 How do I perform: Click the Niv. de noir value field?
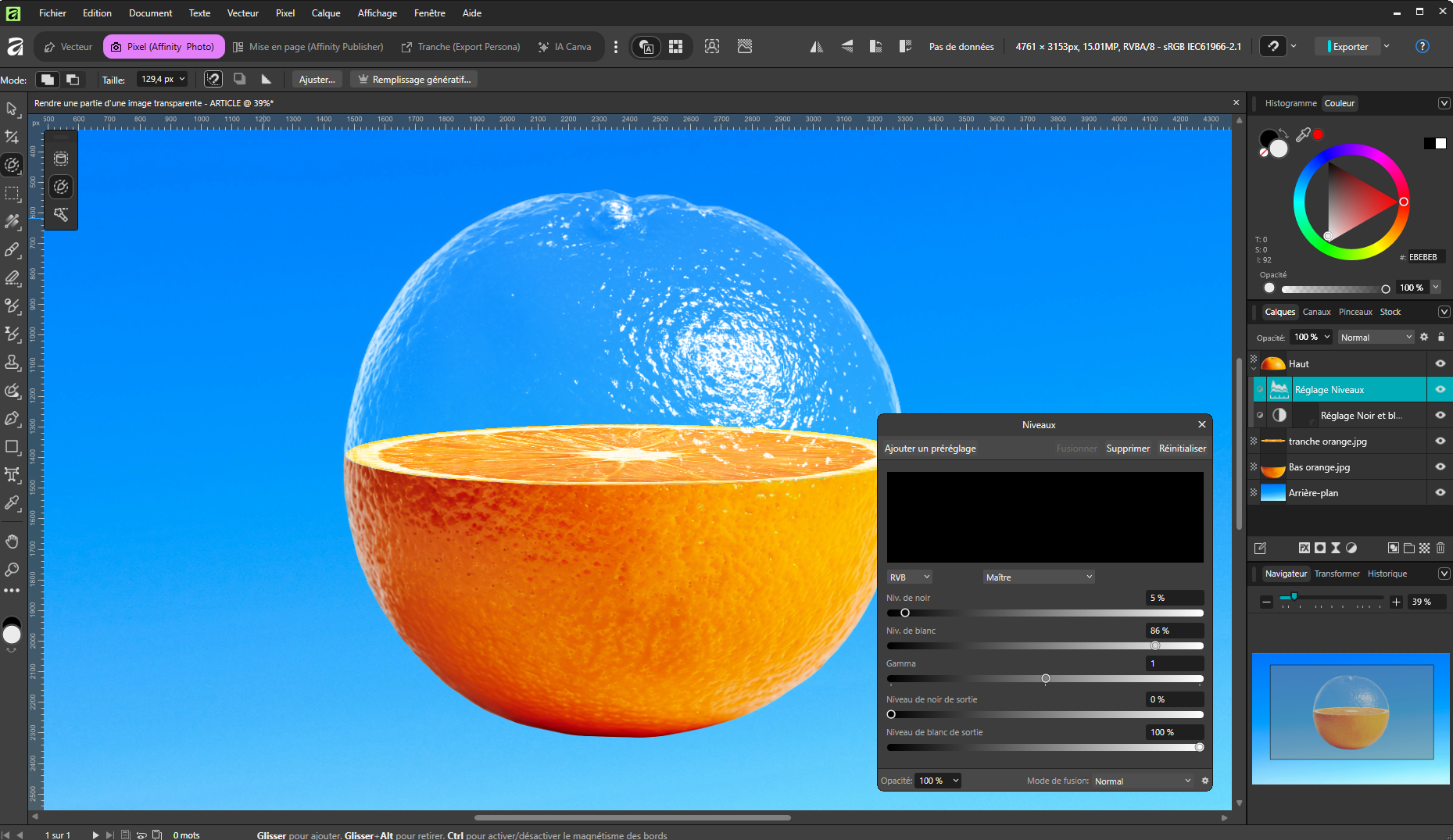click(x=1174, y=598)
